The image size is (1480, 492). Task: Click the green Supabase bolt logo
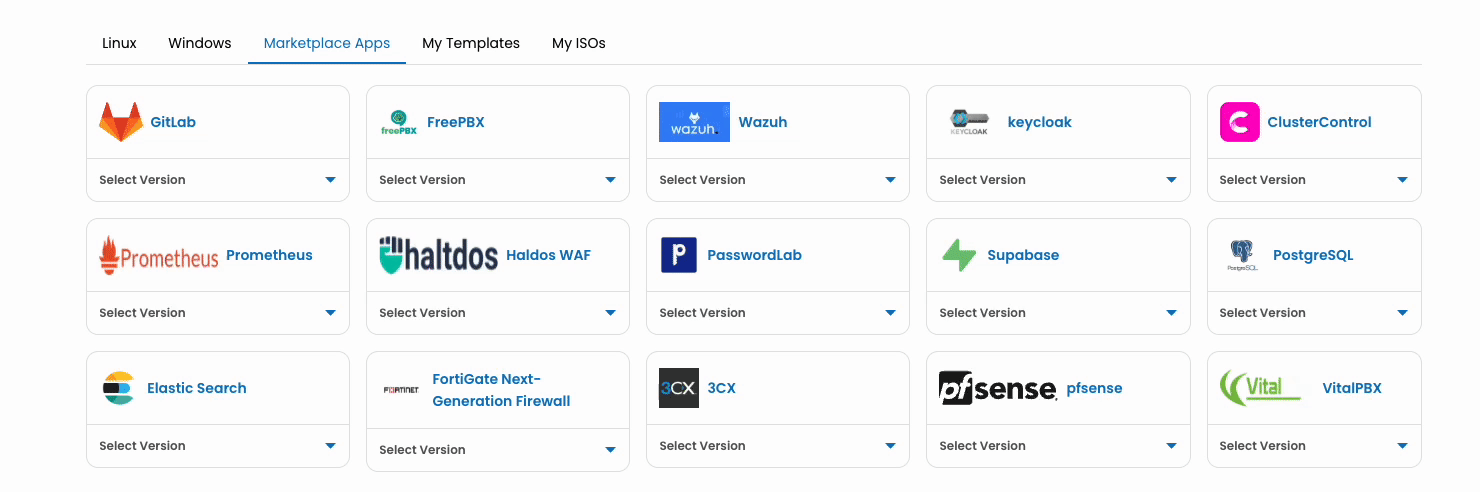959,255
